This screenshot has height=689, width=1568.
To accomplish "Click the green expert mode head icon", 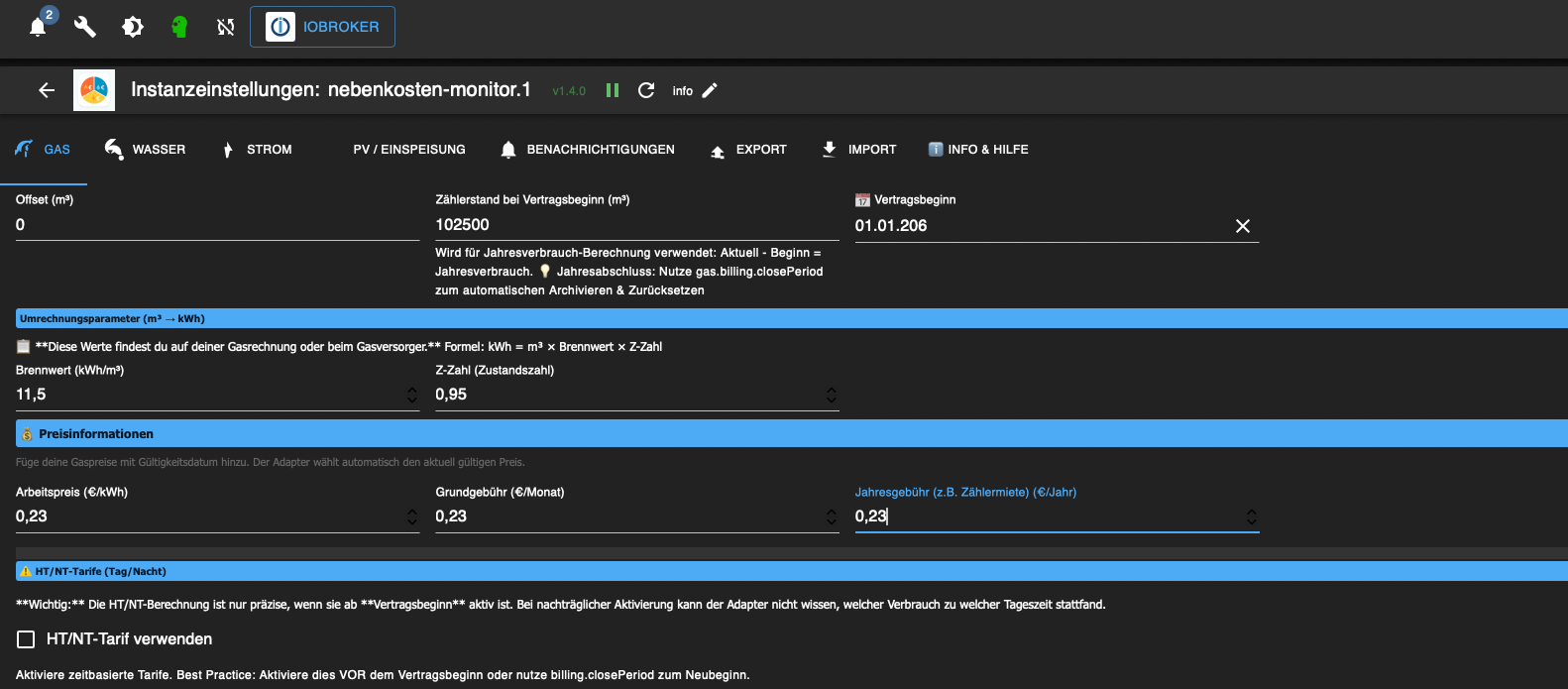I will point(179,27).
